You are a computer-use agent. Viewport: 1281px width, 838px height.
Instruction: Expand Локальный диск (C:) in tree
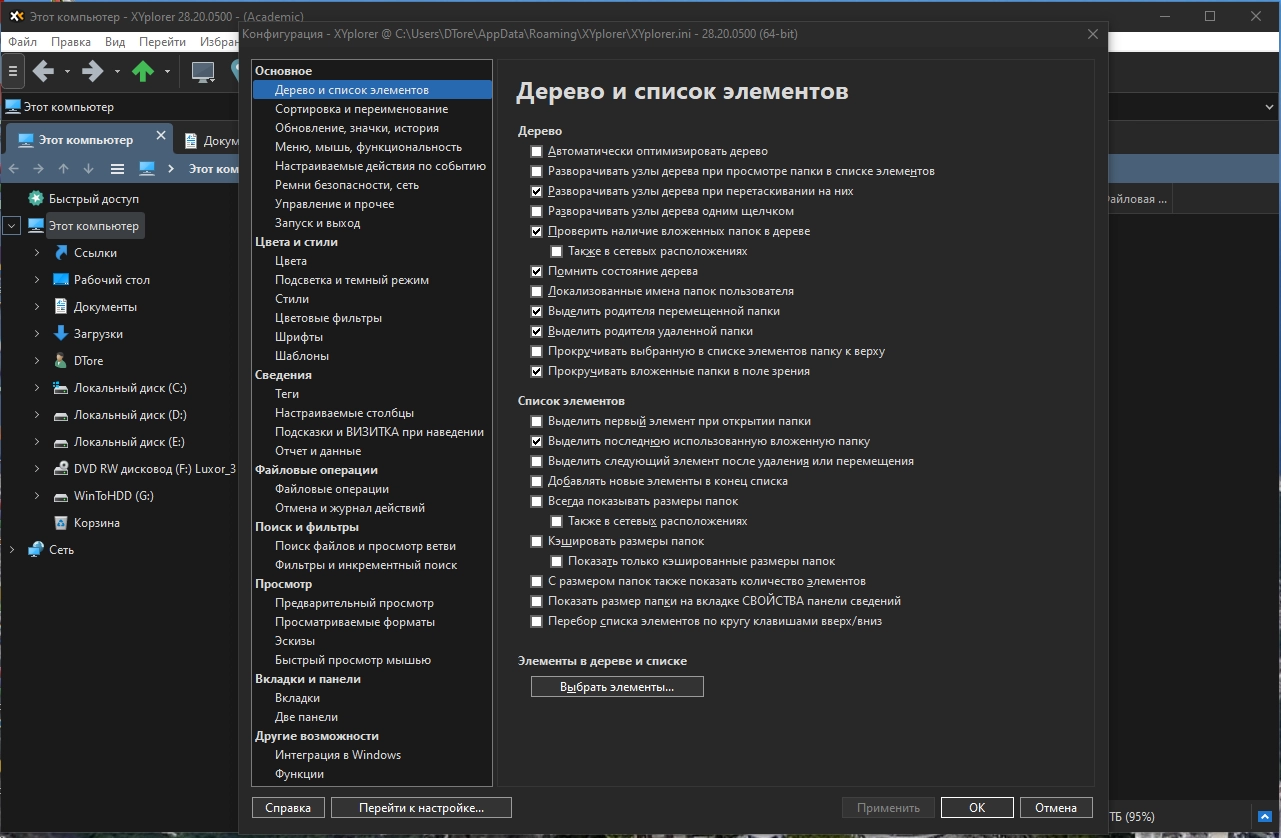(37, 388)
